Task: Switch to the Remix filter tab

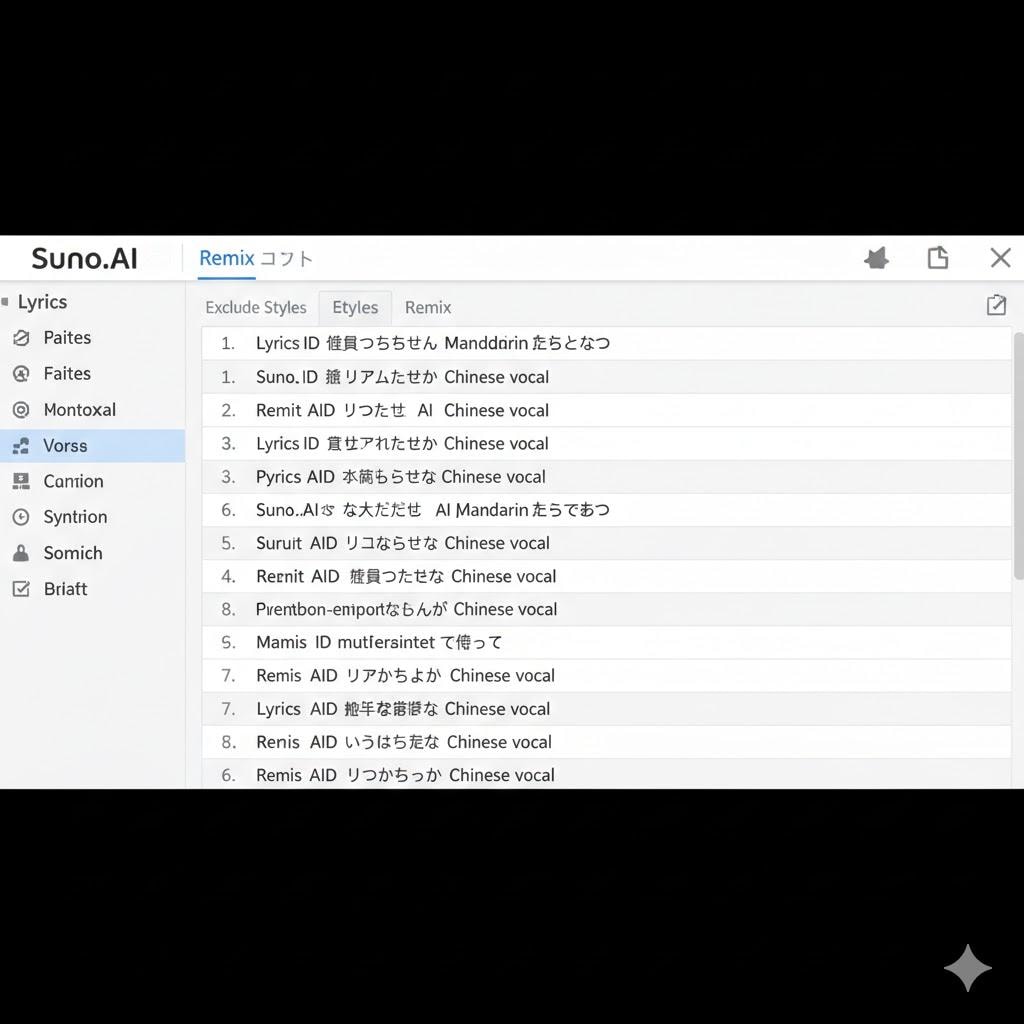Action: pos(428,307)
